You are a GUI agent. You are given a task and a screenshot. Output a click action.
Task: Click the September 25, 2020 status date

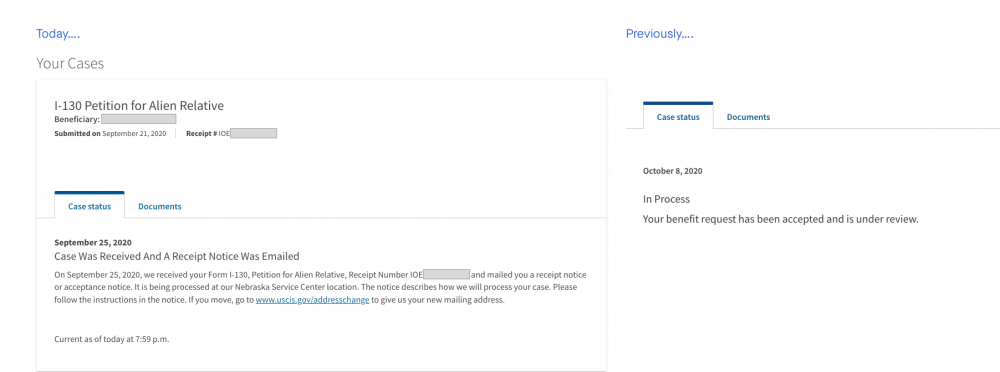click(x=93, y=242)
